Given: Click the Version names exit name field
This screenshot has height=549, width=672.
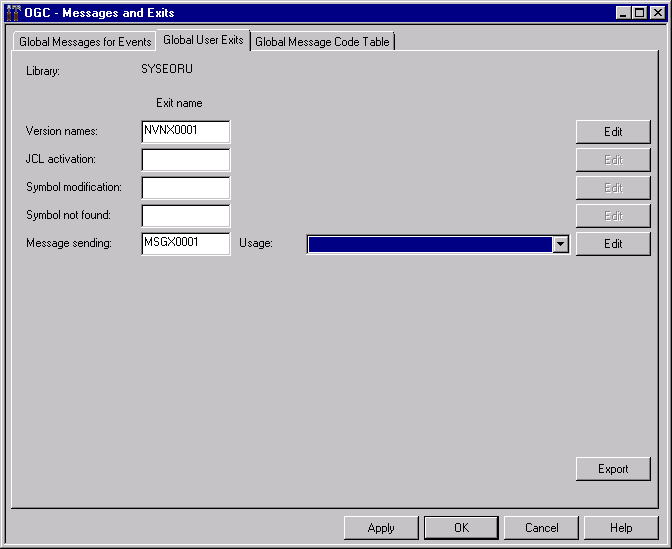Looking at the screenshot, I should (x=186, y=132).
